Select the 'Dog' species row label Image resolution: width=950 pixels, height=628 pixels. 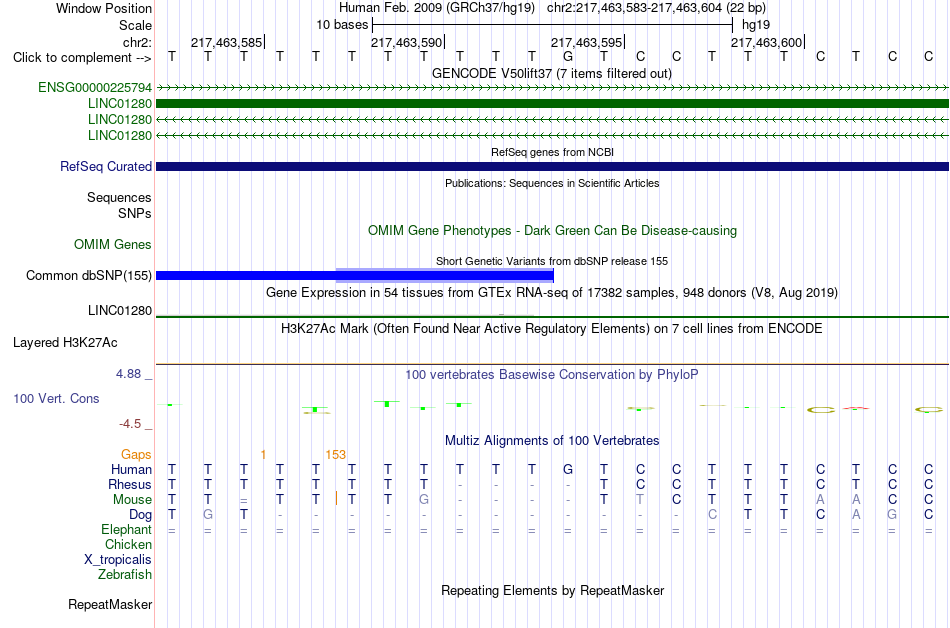point(140,515)
